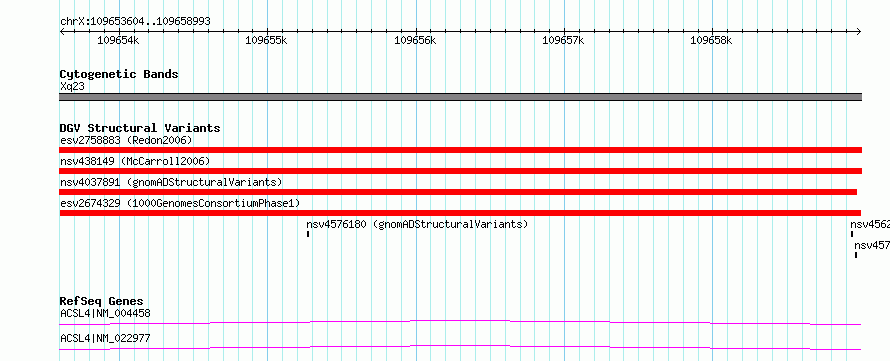Click the right arrowhead of the ruler

pos(859,32)
